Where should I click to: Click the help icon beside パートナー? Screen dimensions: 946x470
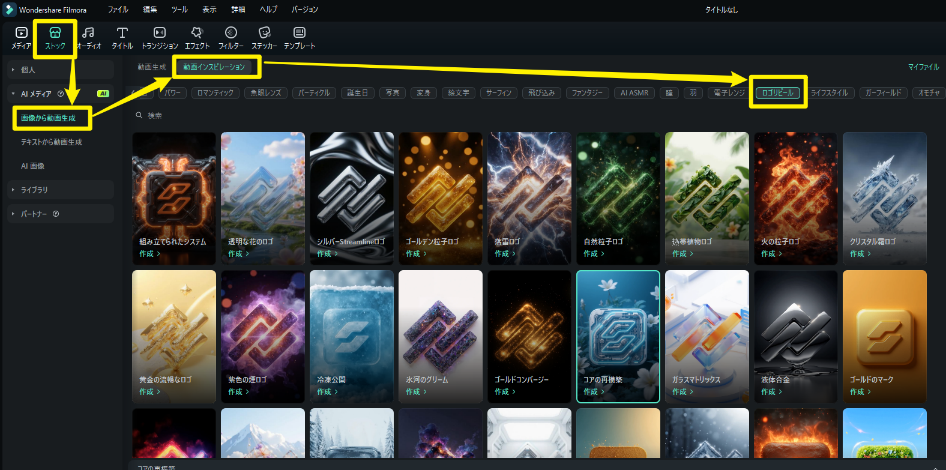click(56, 214)
